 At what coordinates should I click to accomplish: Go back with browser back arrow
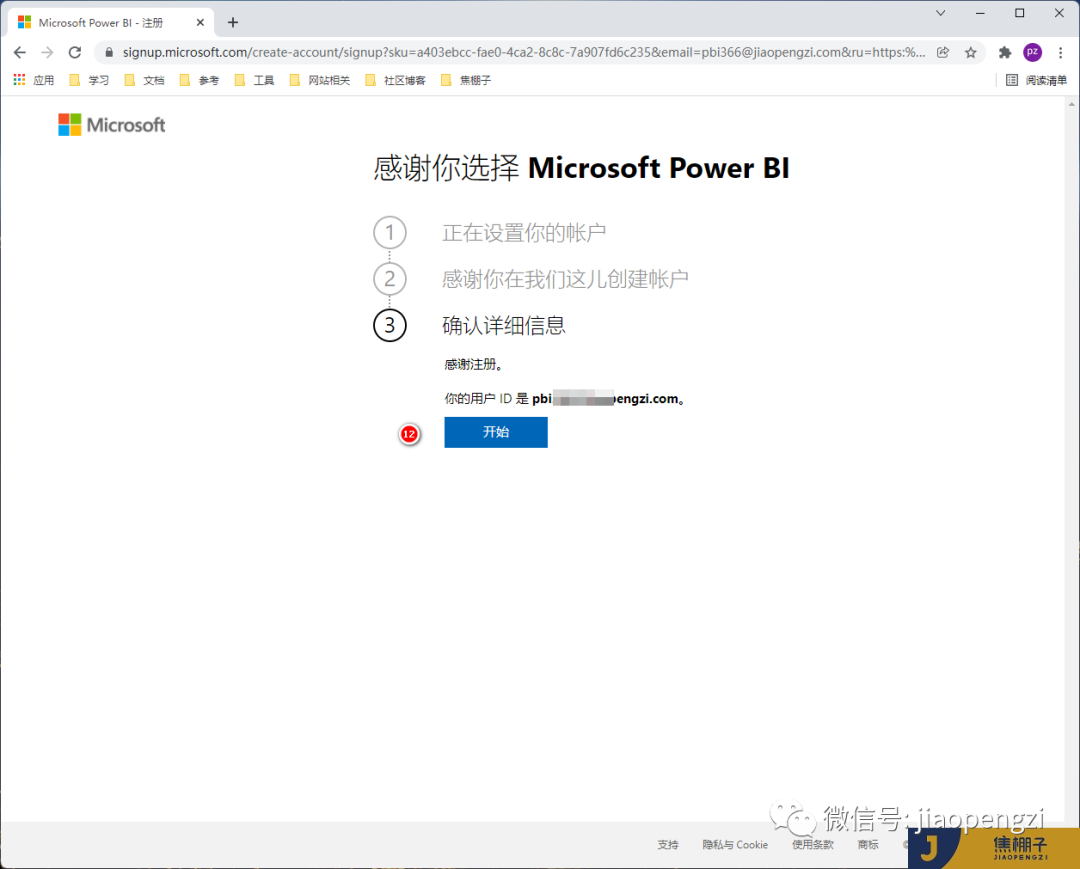point(20,52)
